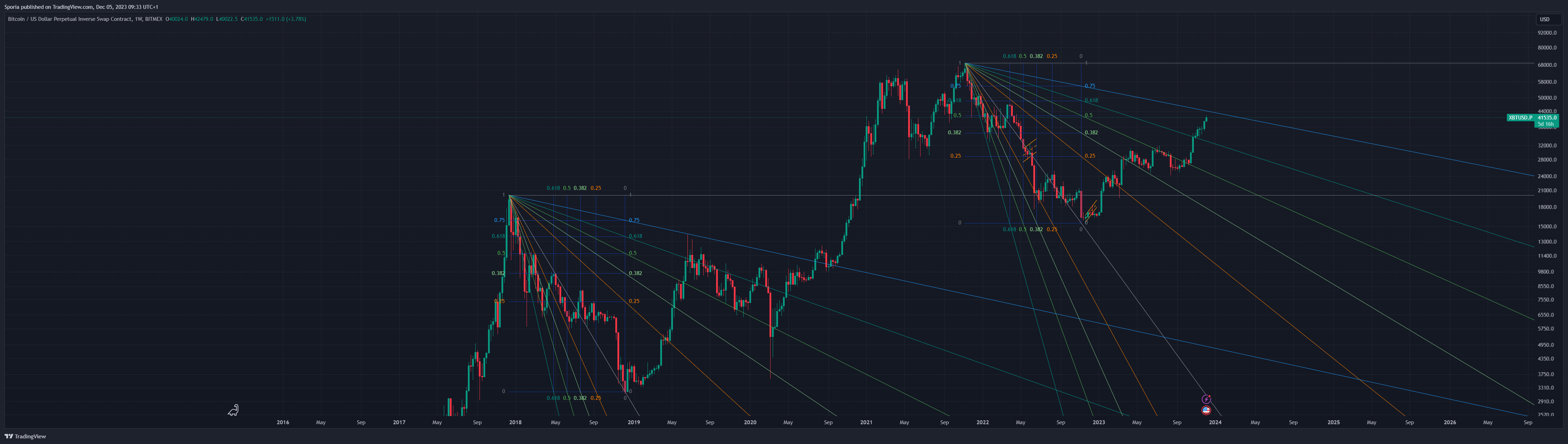Click the 2017 label on time axis
The image size is (1568, 444).
(399, 422)
